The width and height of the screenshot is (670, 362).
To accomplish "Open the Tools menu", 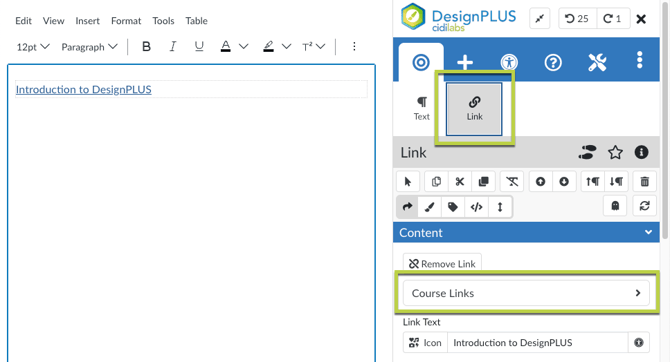I will pos(163,21).
